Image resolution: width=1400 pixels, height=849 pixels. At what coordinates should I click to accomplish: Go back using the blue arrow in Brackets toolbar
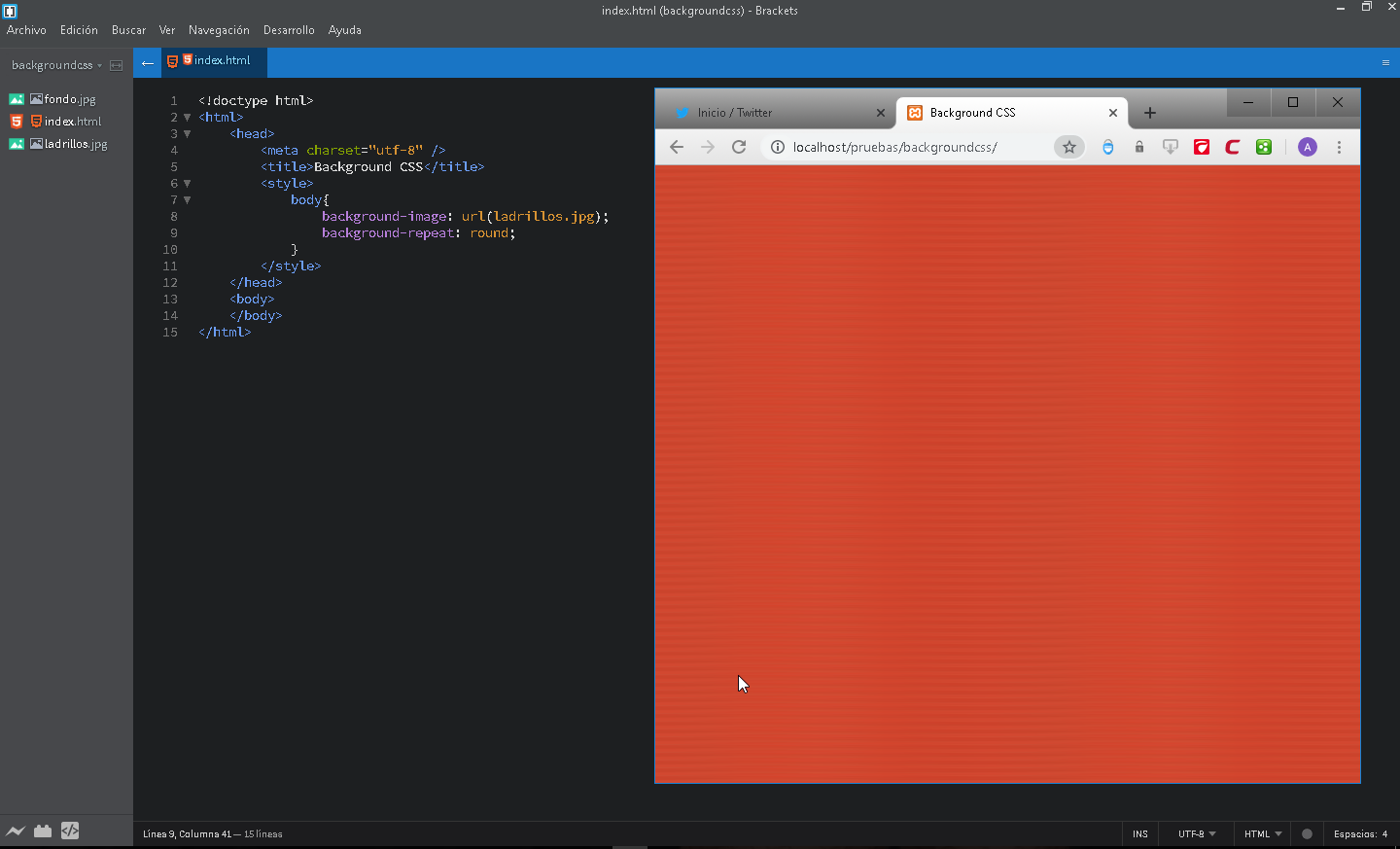[x=147, y=62]
